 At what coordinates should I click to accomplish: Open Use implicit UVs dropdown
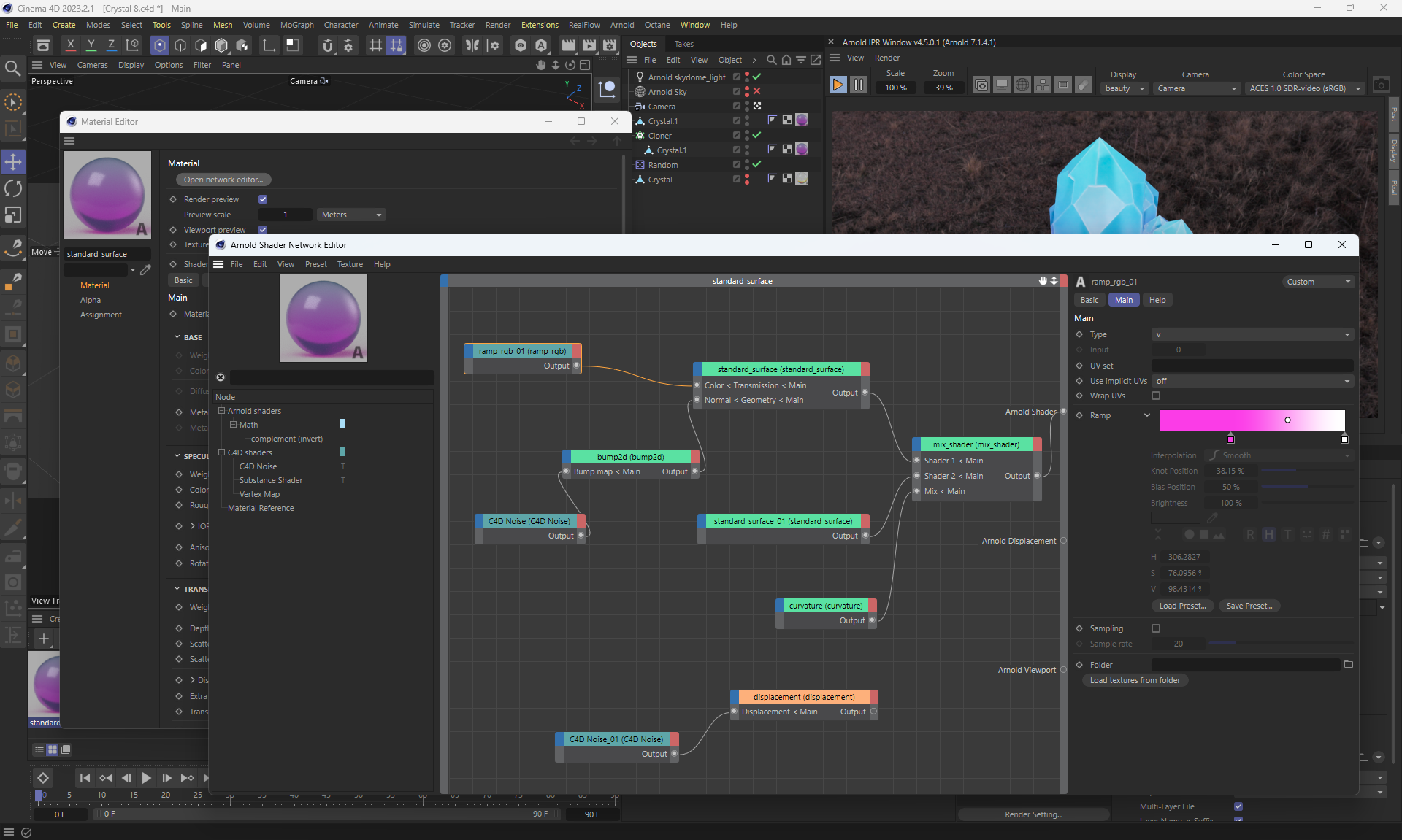1252,381
